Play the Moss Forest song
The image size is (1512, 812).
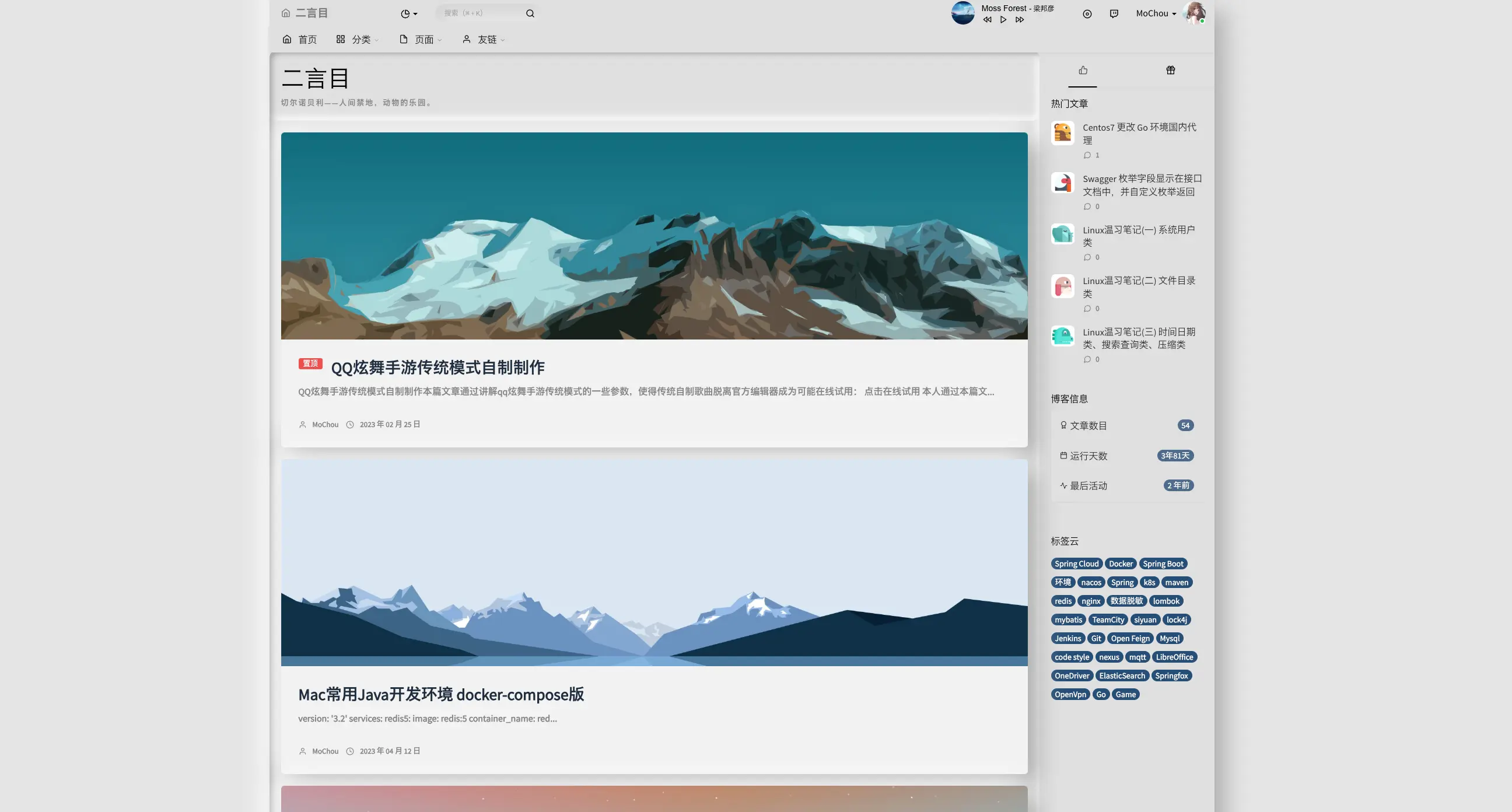pyautogui.click(x=1003, y=19)
